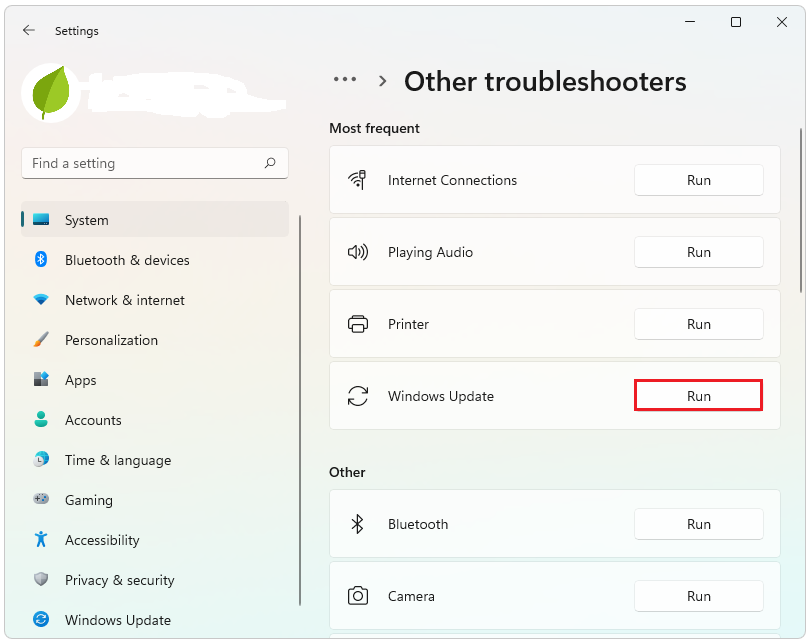Click the Printer row label
Image resolution: width=811 pixels, height=643 pixels.
click(x=408, y=324)
